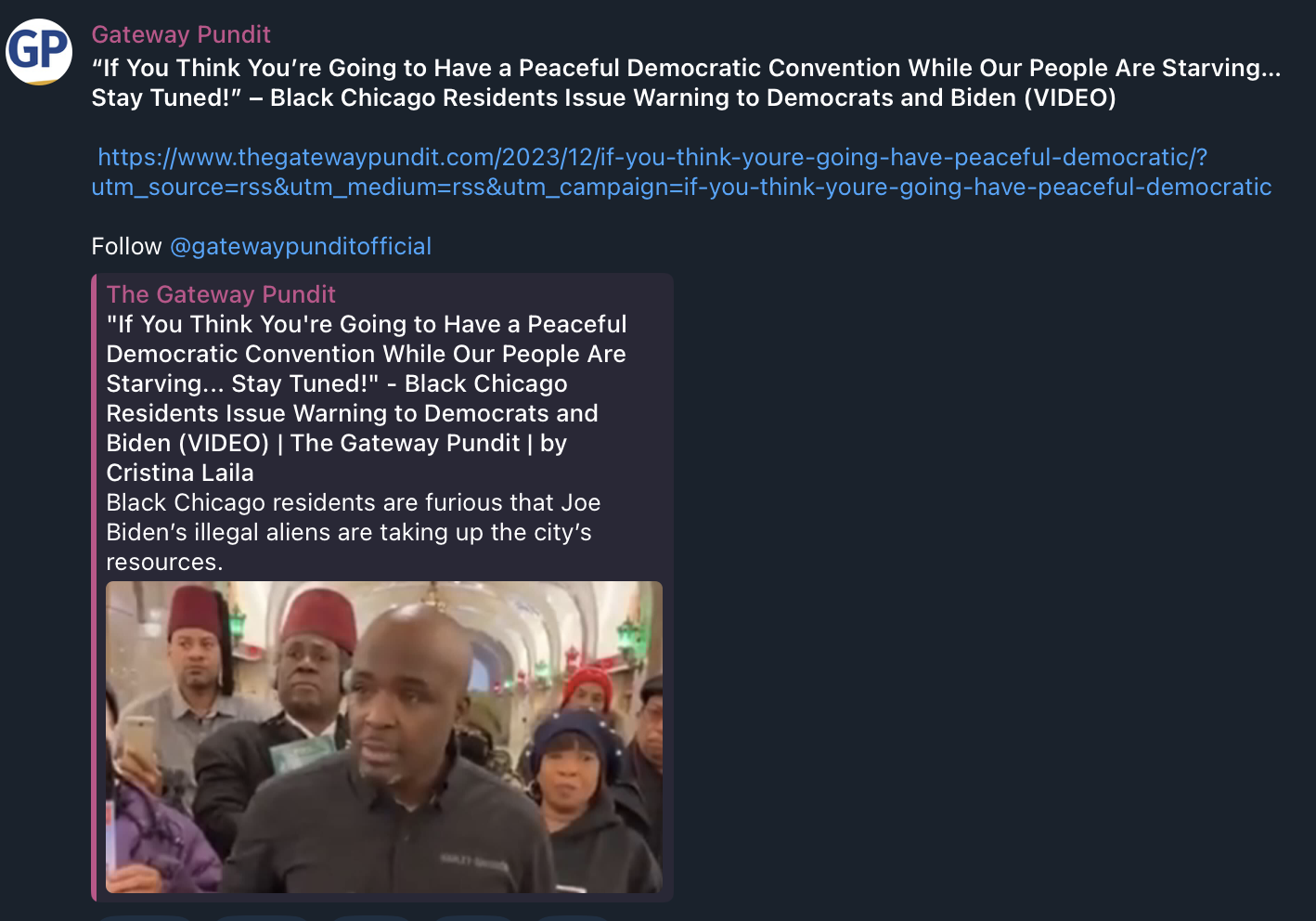Select The Gateway Pundit preview site title
The image size is (1316, 921).
tap(221, 294)
